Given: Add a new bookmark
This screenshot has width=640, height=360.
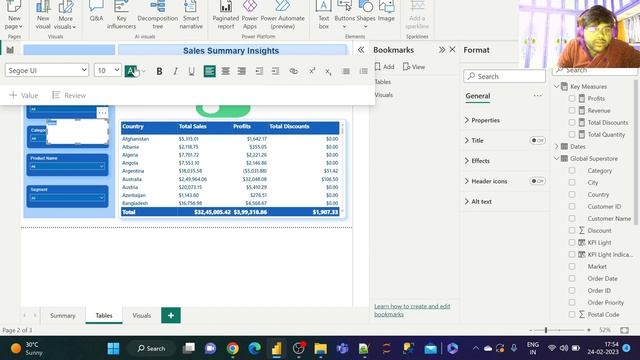Looking at the screenshot, I should [384, 67].
